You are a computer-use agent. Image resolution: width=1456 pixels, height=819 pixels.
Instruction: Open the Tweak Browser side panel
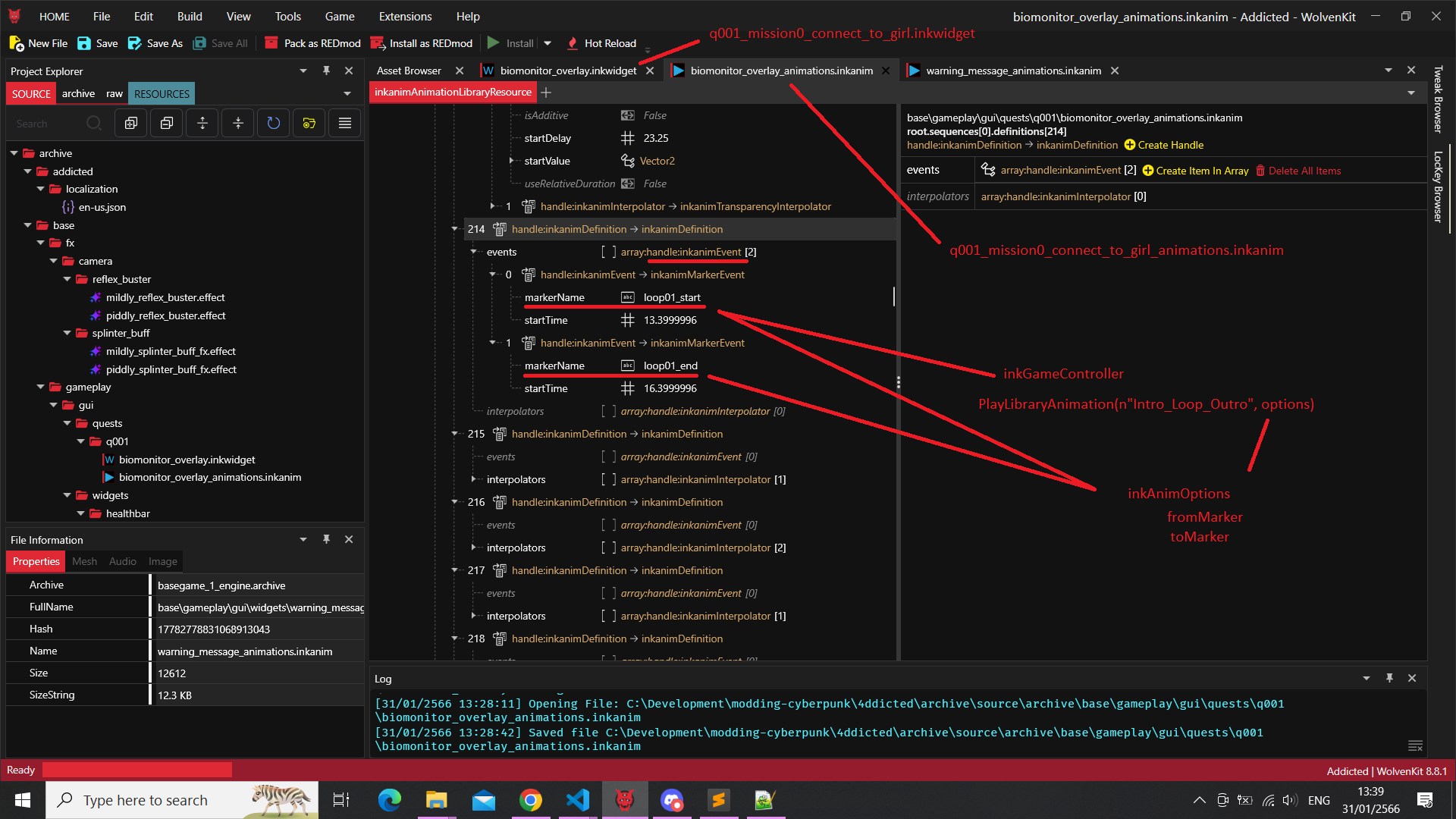[x=1438, y=99]
